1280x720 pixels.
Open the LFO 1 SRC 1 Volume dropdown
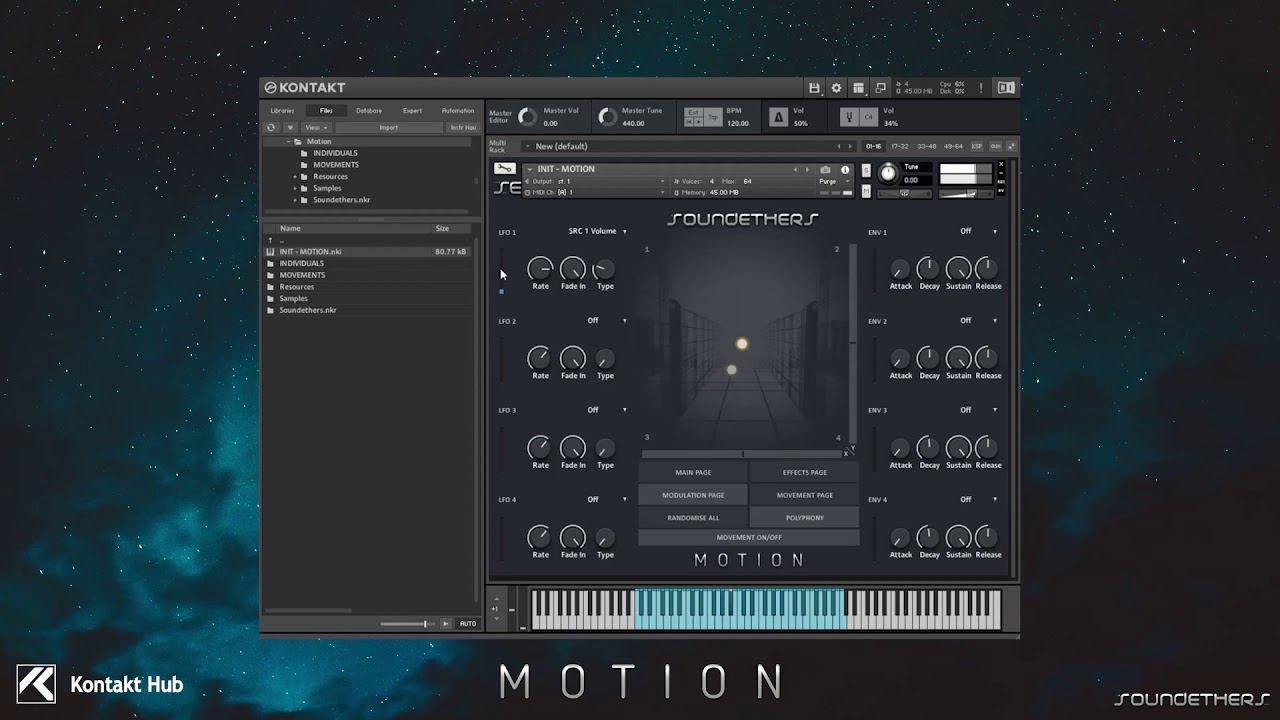tap(598, 231)
